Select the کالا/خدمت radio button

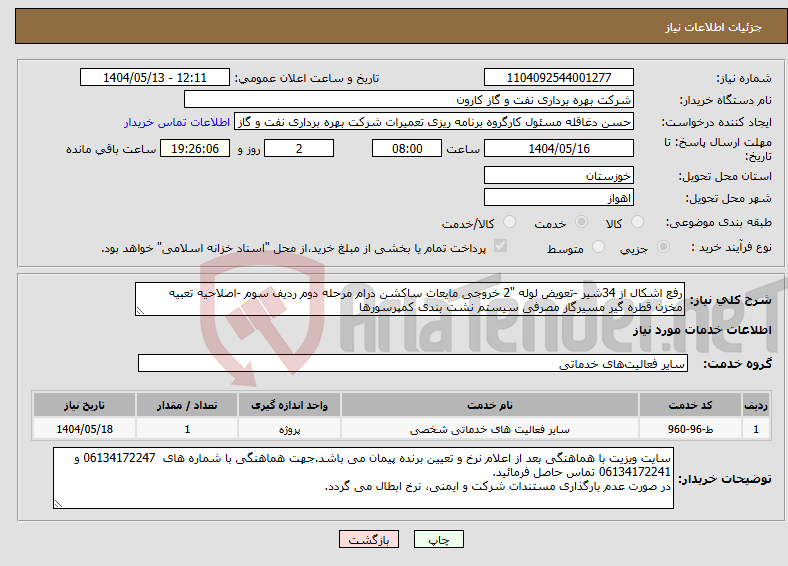pos(510,222)
